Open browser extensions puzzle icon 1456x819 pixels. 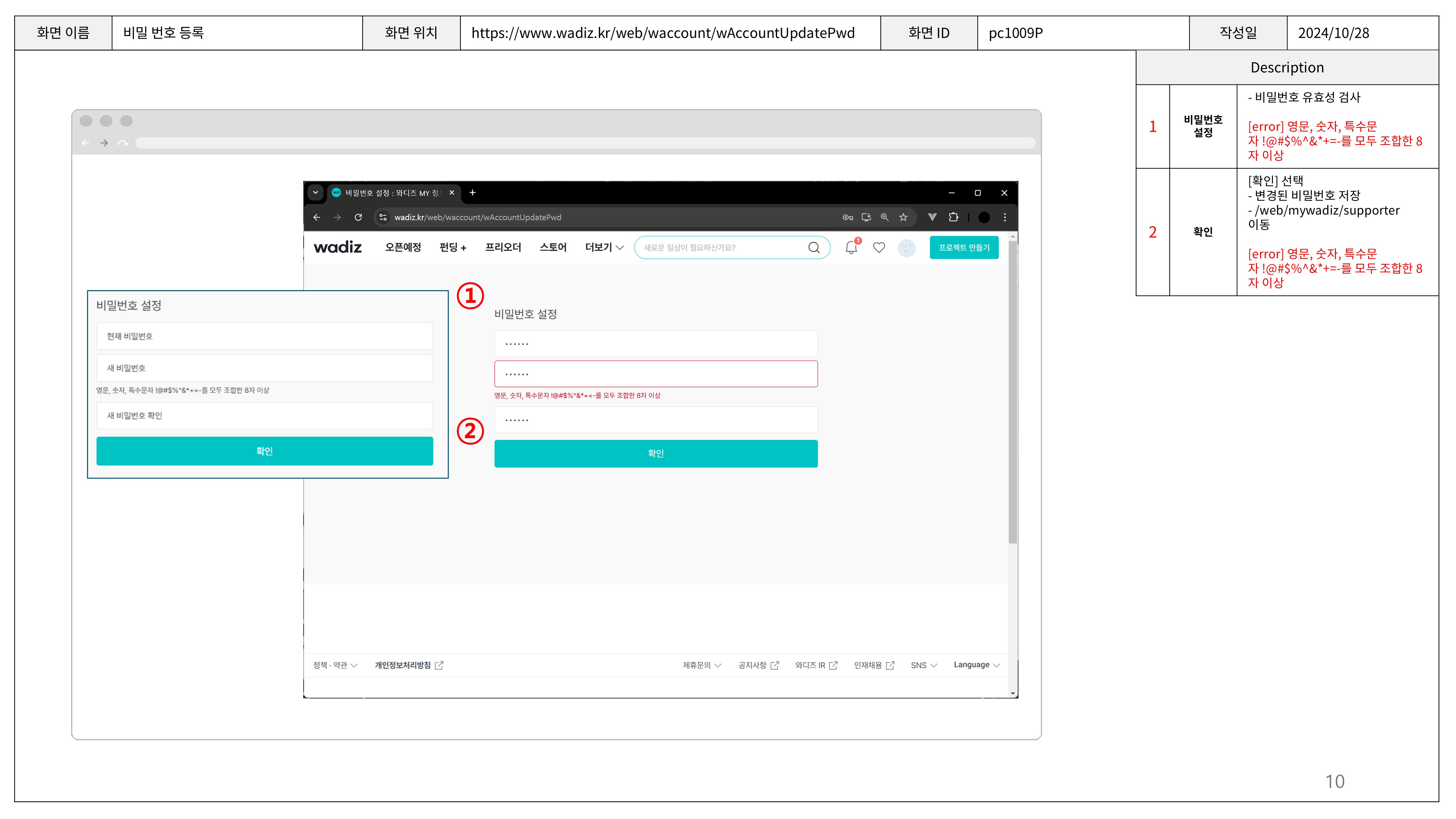(x=954, y=217)
